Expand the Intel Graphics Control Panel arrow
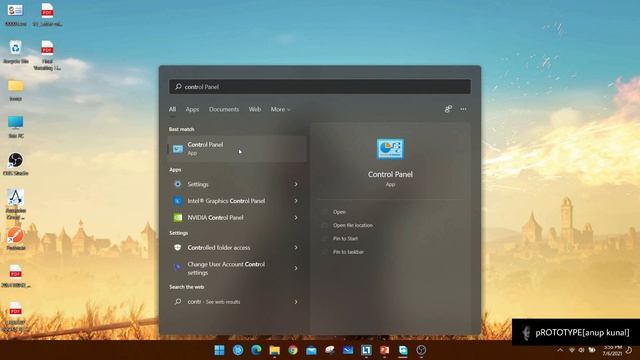The height and width of the screenshot is (360, 640). (x=296, y=201)
